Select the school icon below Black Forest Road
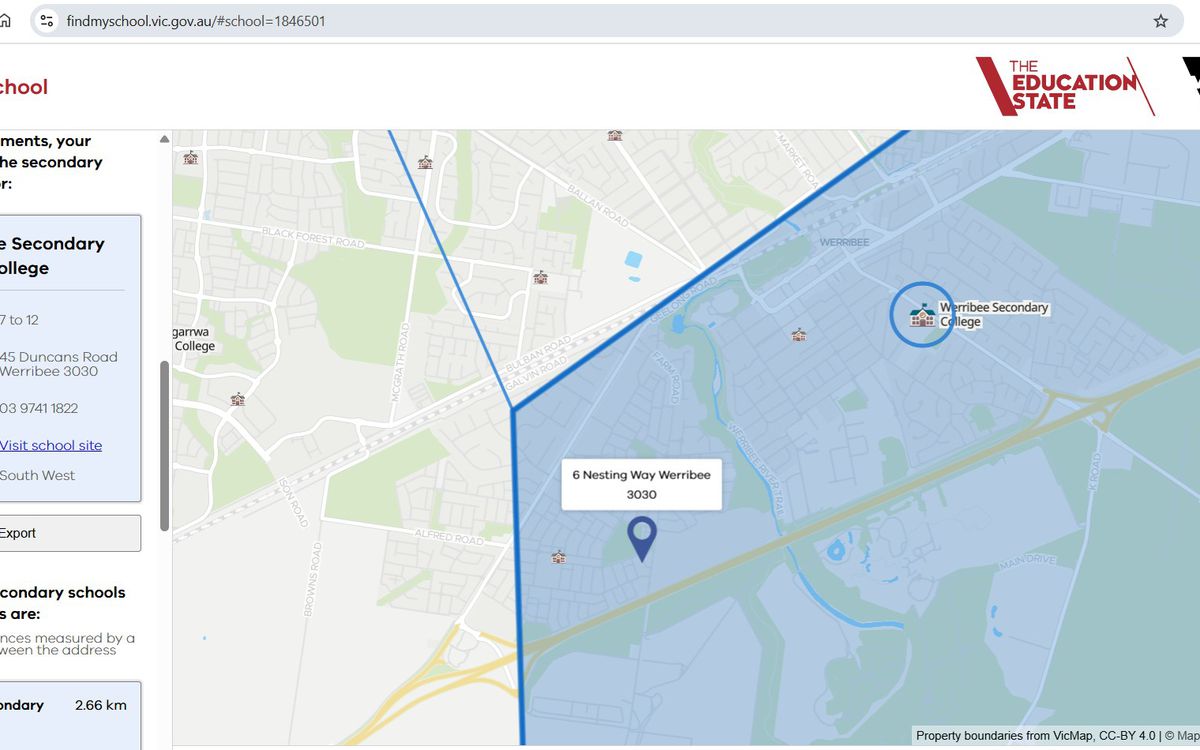The image size is (1200, 750). 541,277
